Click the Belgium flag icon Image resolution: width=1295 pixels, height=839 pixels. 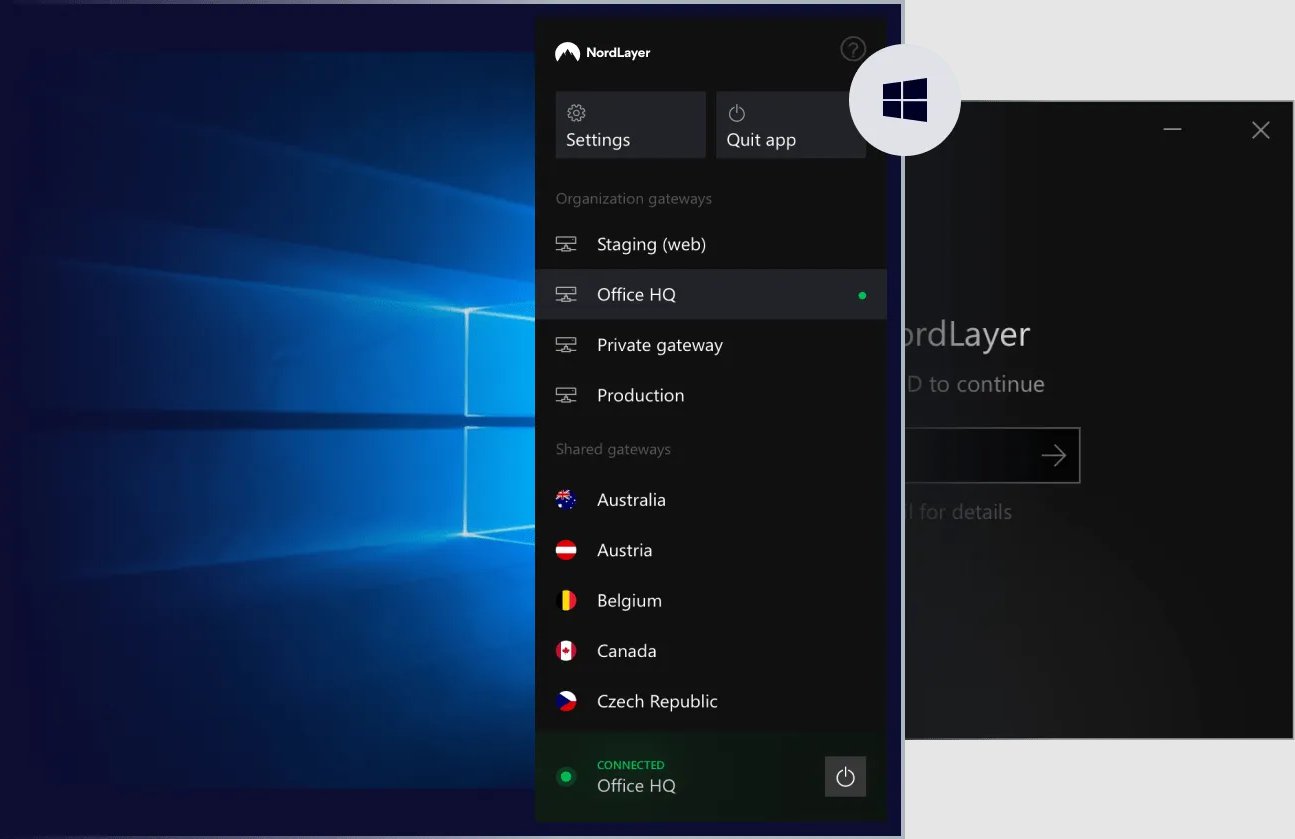click(566, 601)
